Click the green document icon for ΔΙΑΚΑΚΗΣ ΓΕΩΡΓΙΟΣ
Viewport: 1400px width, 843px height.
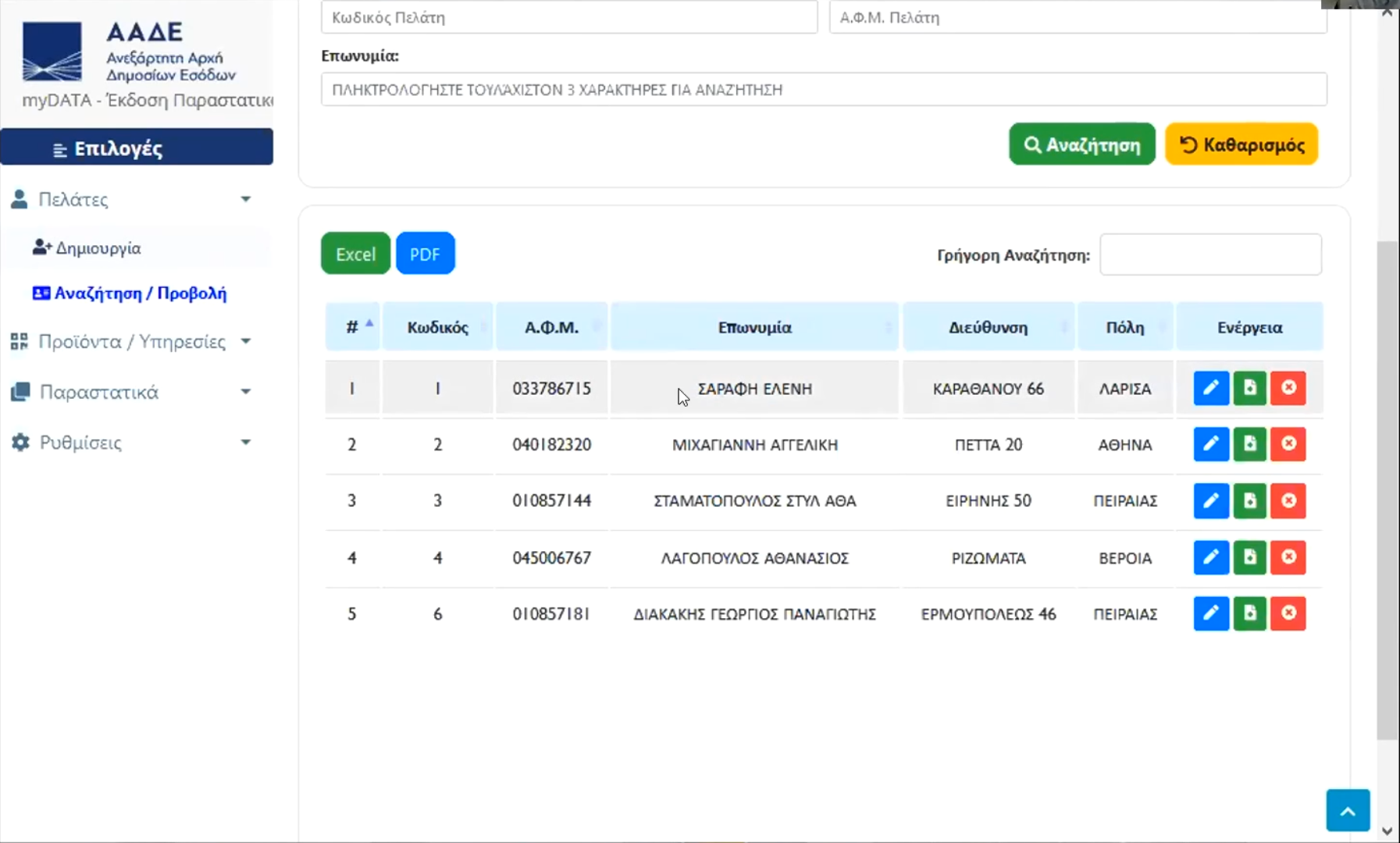pyautogui.click(x=1249, y=614)
